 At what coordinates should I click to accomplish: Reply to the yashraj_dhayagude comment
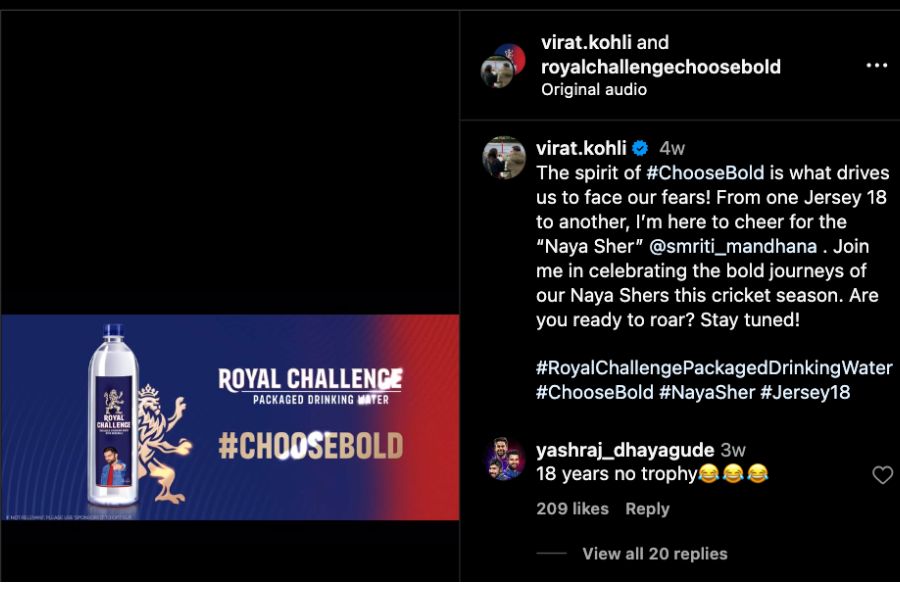point(647,509)
